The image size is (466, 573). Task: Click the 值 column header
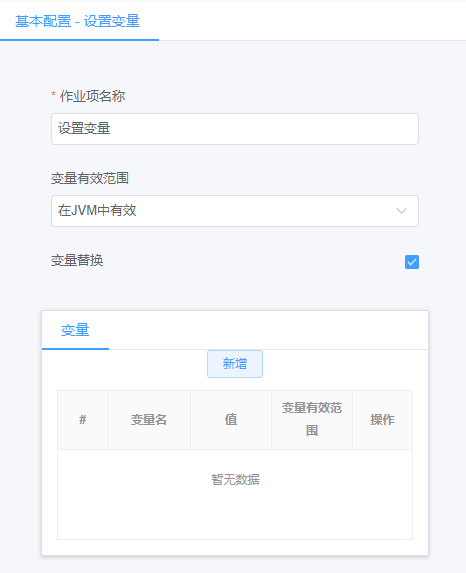point(231,420)
